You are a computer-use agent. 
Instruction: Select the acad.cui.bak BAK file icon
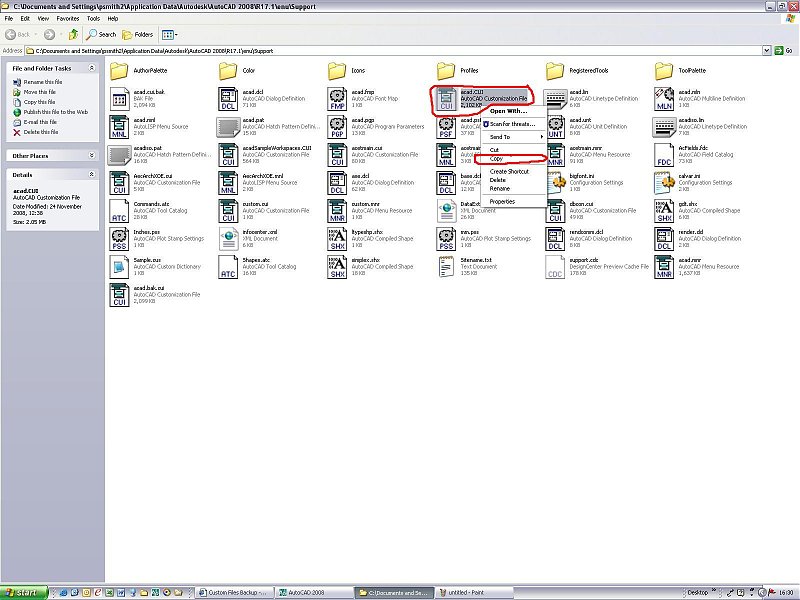pos(119,99)
